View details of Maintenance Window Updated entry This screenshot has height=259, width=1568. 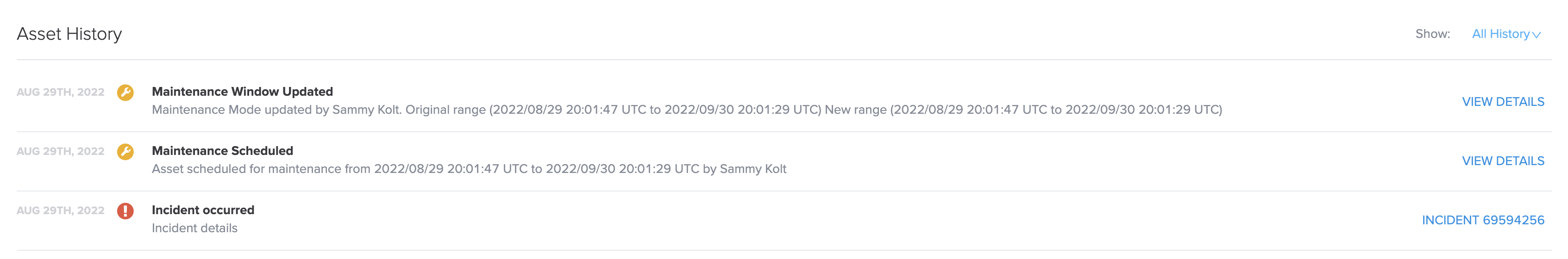[1503, 102]
